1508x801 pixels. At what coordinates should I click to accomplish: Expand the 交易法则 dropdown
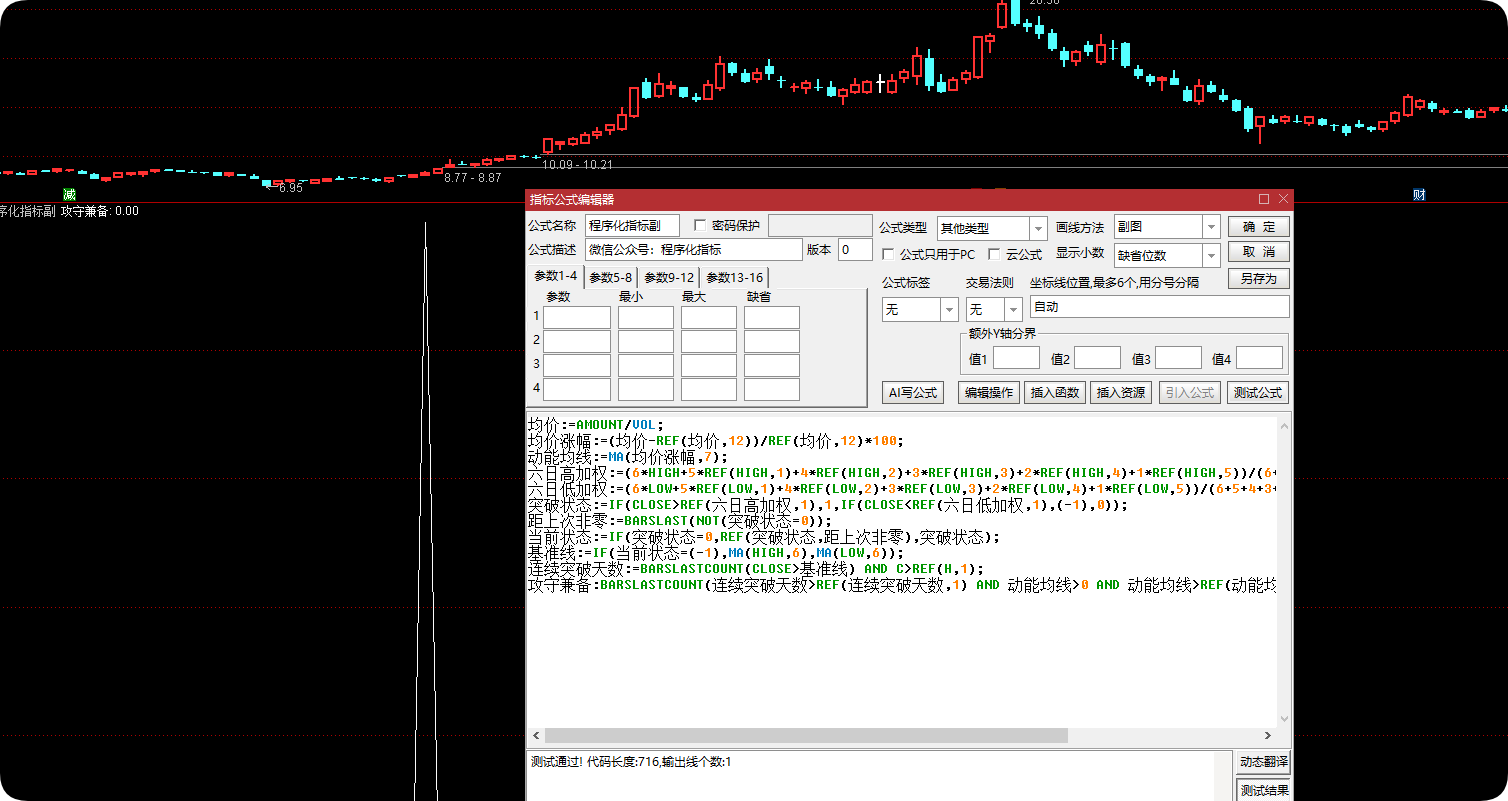1013,310
